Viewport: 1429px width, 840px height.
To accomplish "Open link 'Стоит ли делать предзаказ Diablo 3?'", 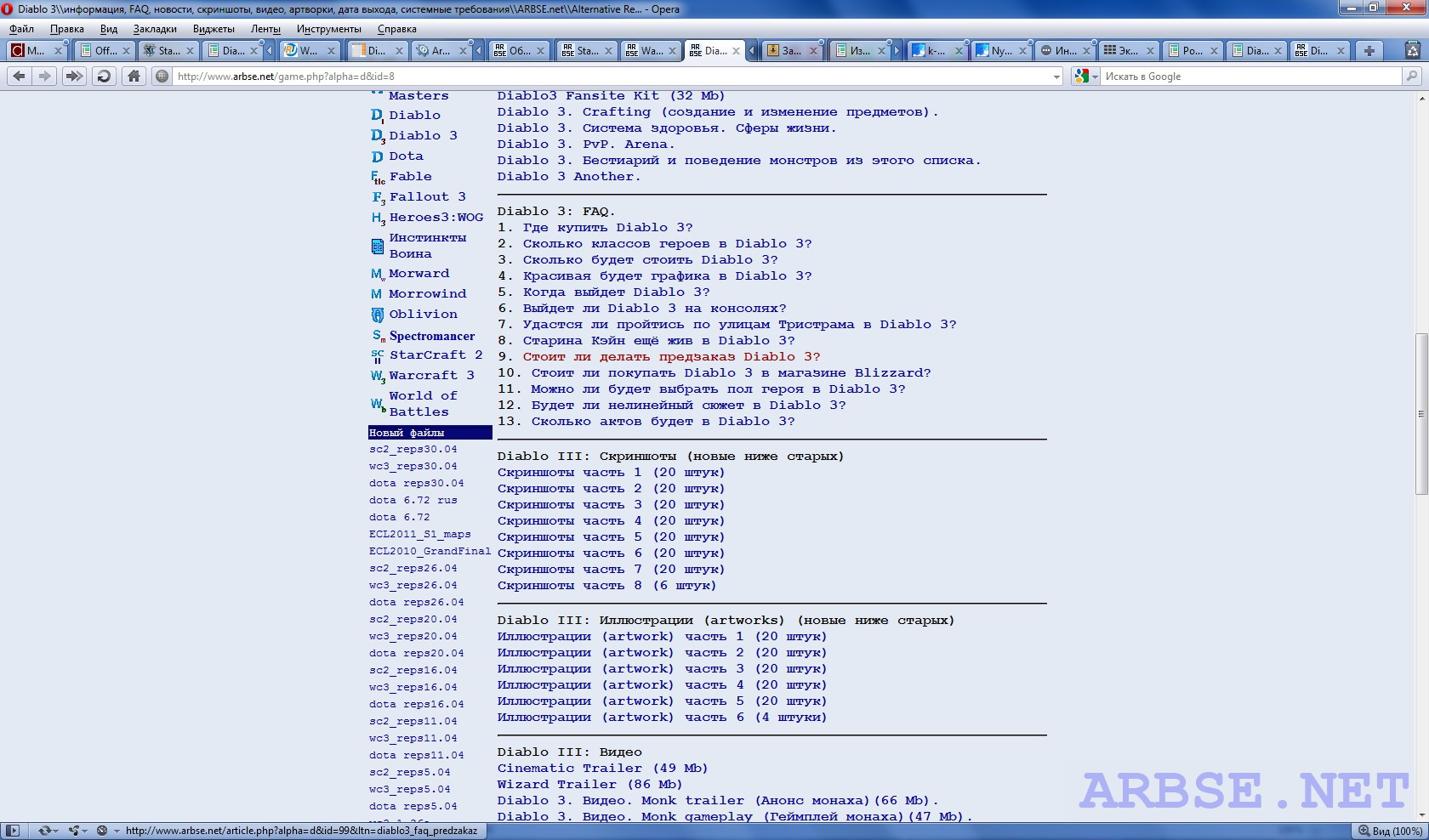I will coord(672,357).
